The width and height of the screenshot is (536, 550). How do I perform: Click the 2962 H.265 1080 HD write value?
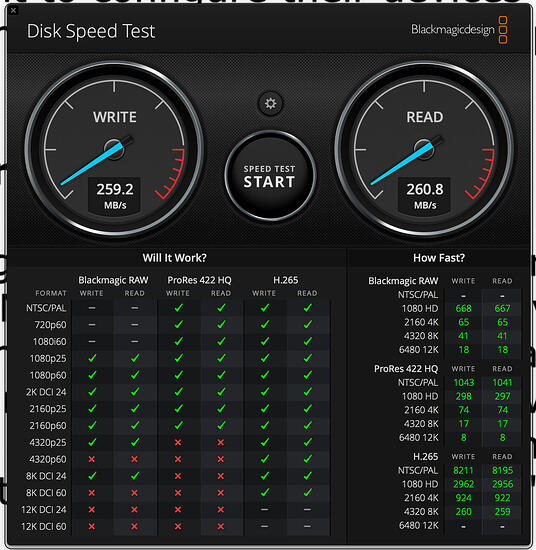463,484
